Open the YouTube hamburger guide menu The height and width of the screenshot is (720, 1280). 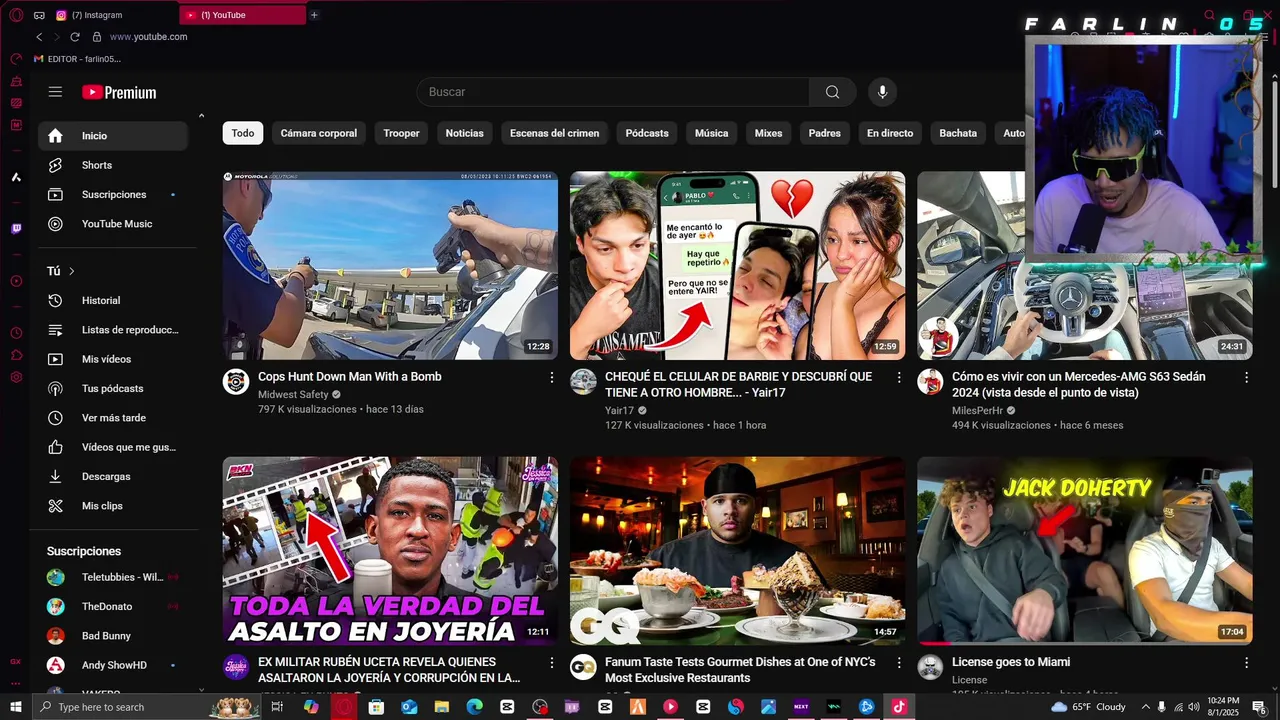(x=55, y=92)
